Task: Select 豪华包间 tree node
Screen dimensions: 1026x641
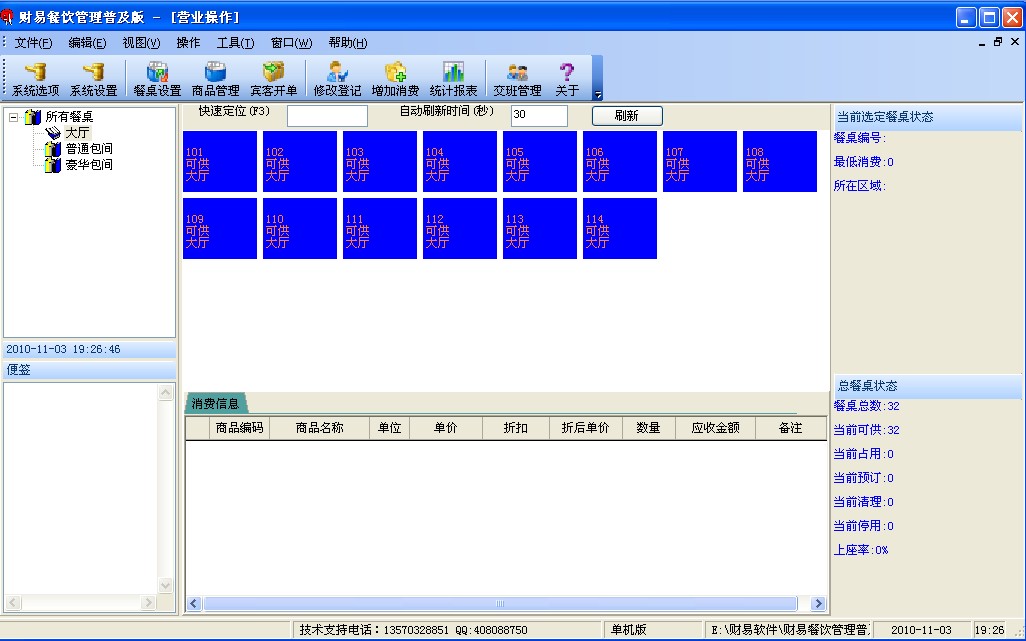Action: click(x=88, y=164)
